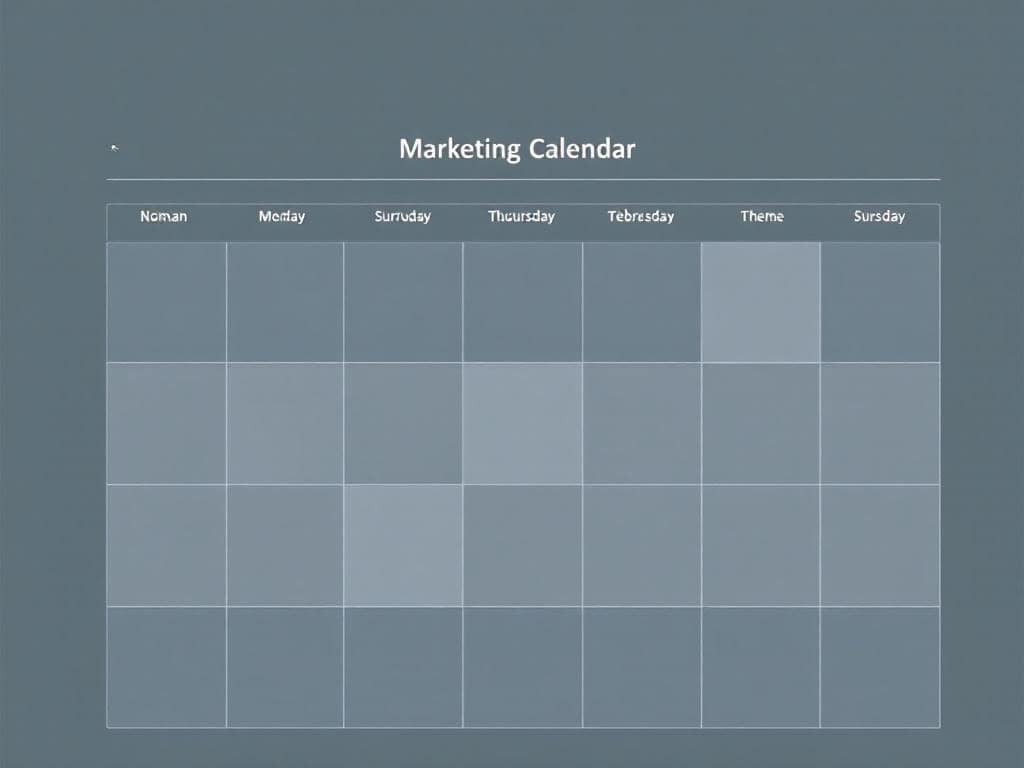This screenshot has height=768, width=1024.
Task: Open highlighted third-row cell under Surruday
Action: tap(403, 545)
